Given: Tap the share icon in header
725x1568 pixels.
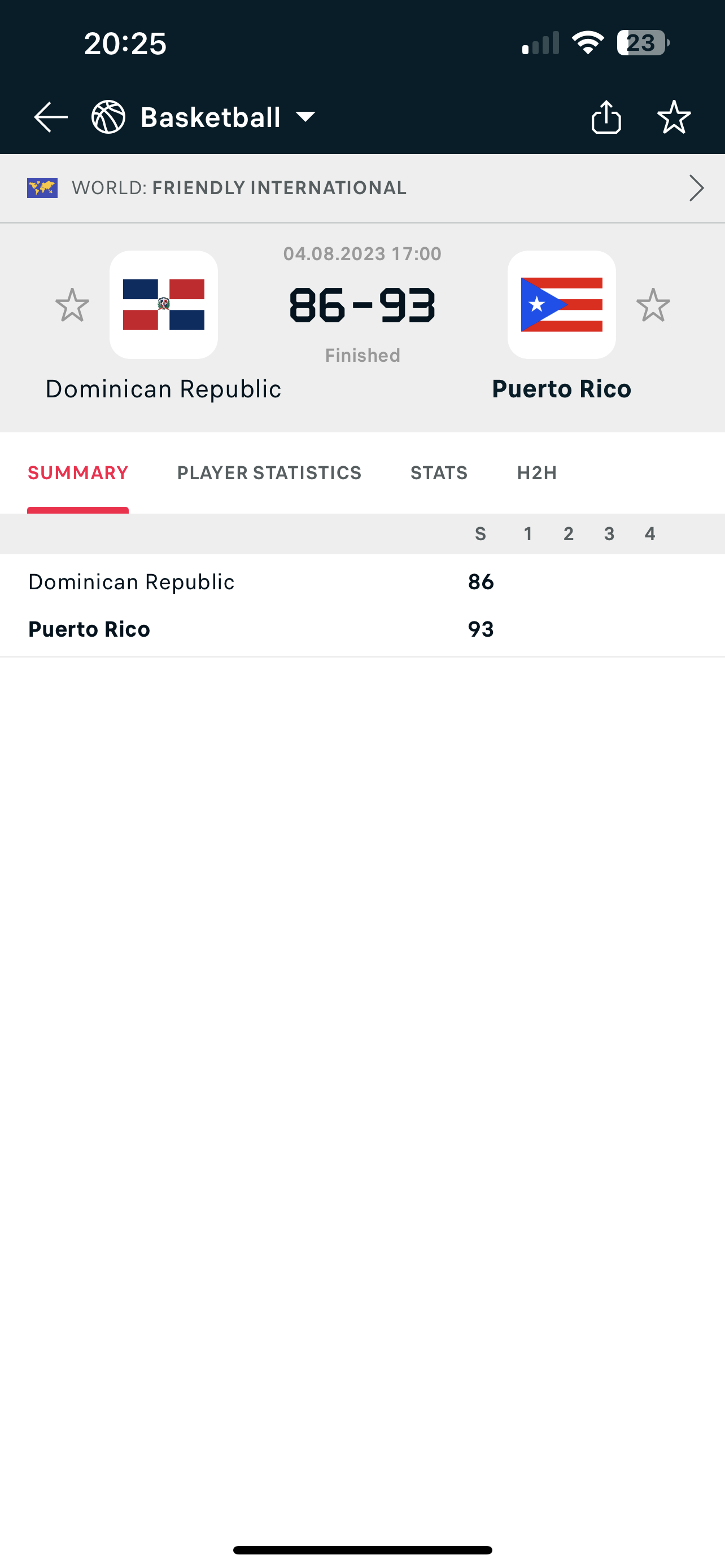Looking at the screenshot, I should tap(606, 117).
